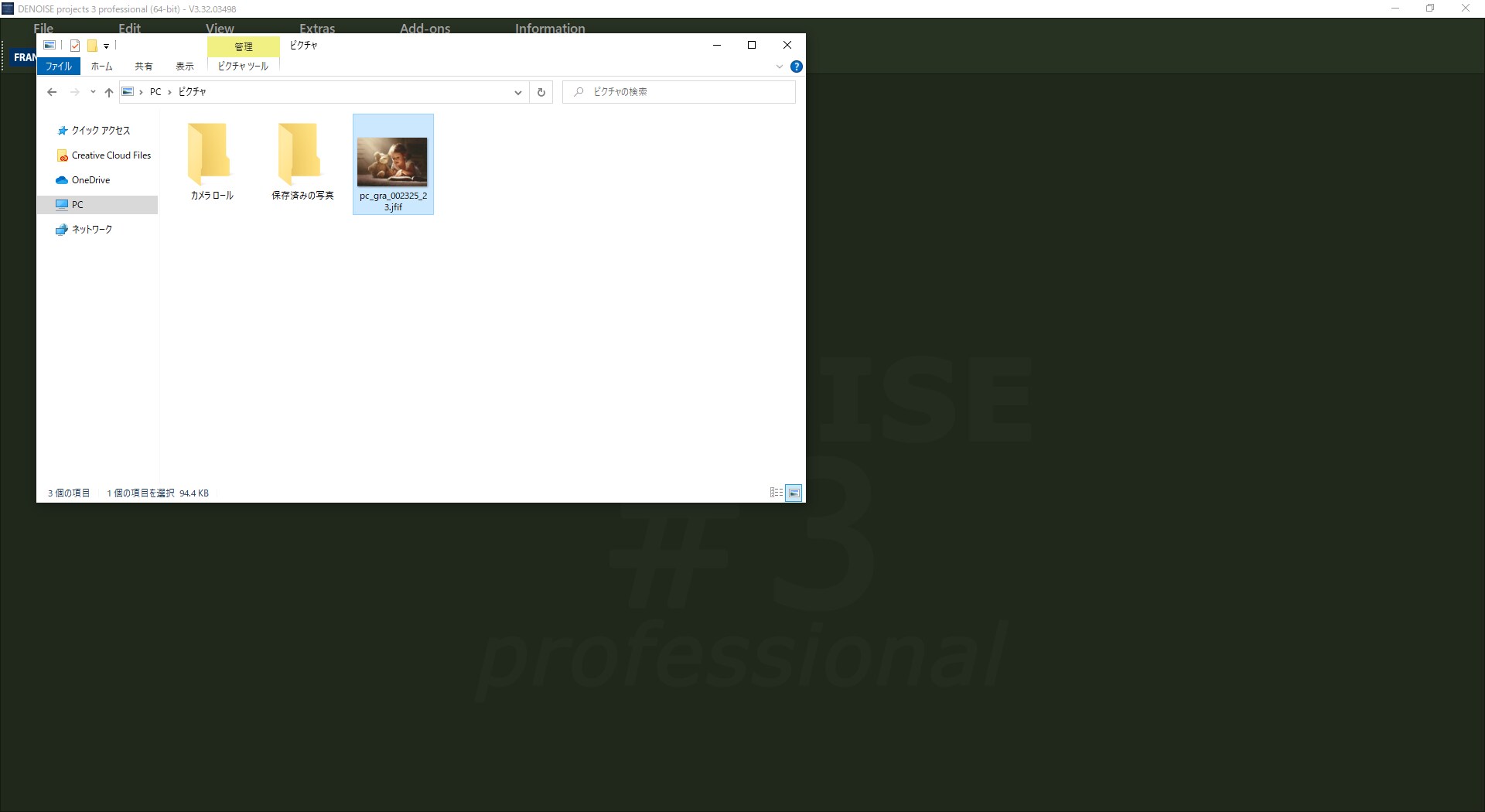This screenshot has height=812, width=1485.
Task: Click the properties quick access icon
Action: [75, 46]
